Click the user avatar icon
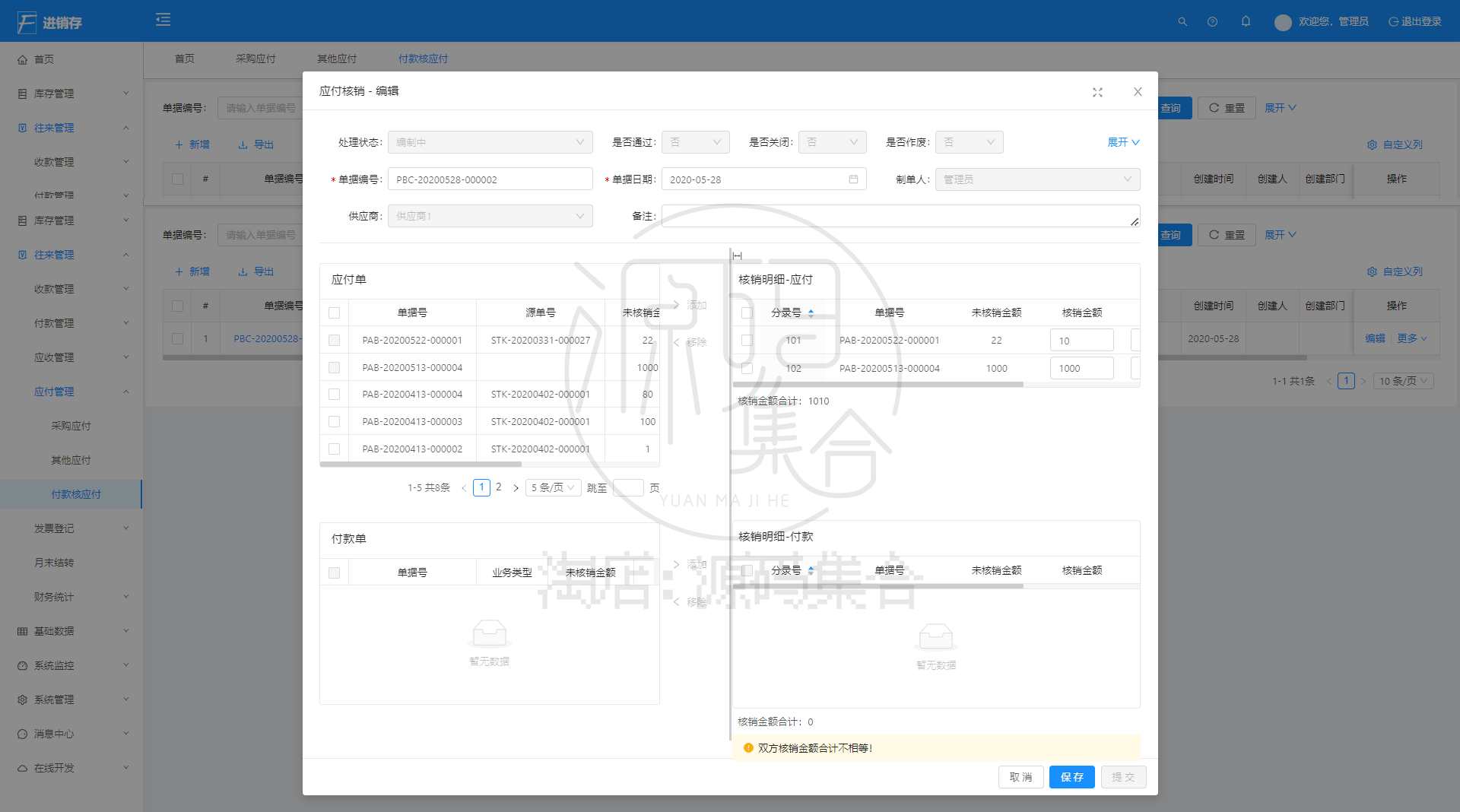The height and width of the screenshot is (812, 1460). (1283, 22)
